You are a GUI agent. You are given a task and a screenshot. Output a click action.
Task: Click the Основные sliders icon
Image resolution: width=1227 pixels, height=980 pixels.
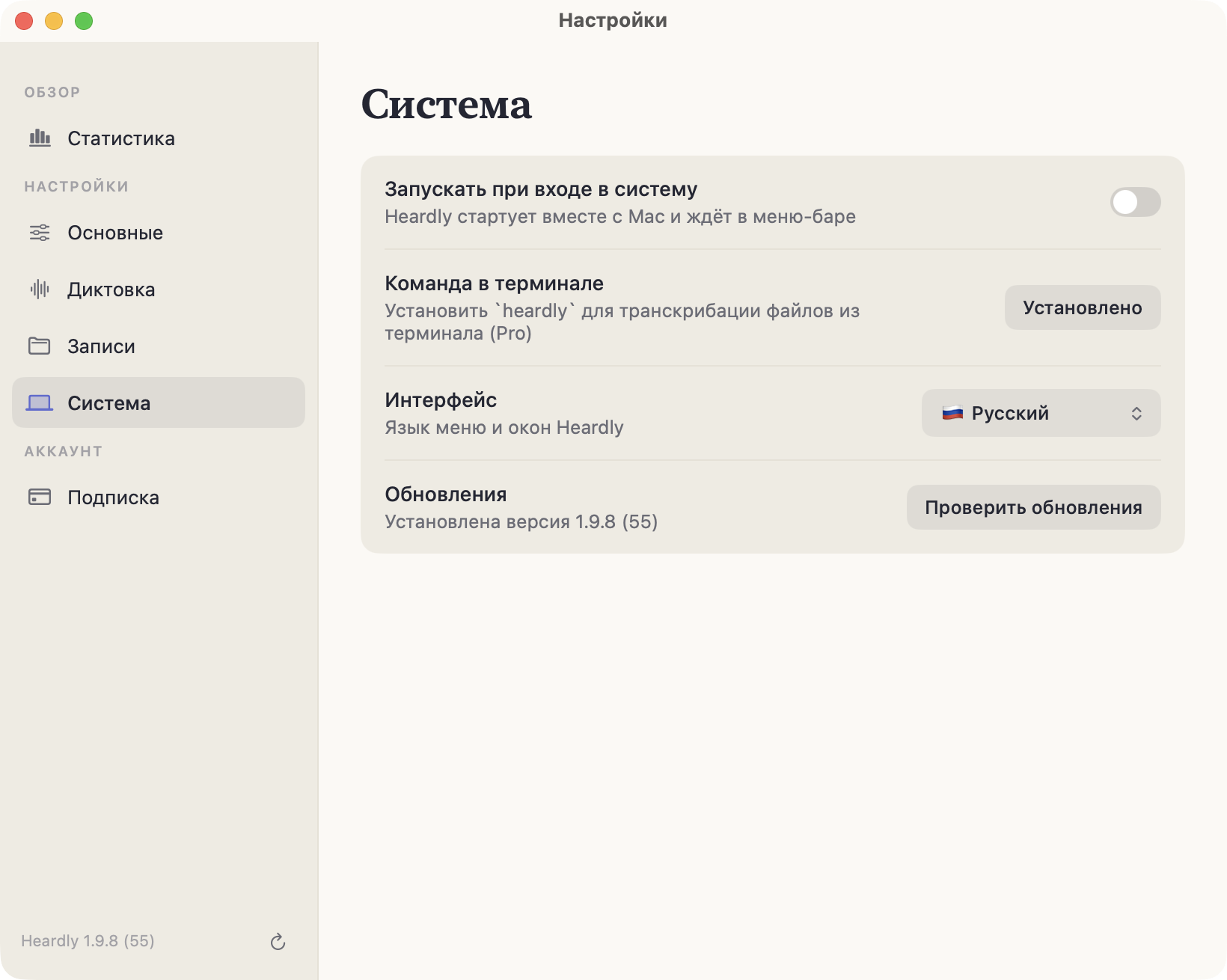[x=40, y=233]
